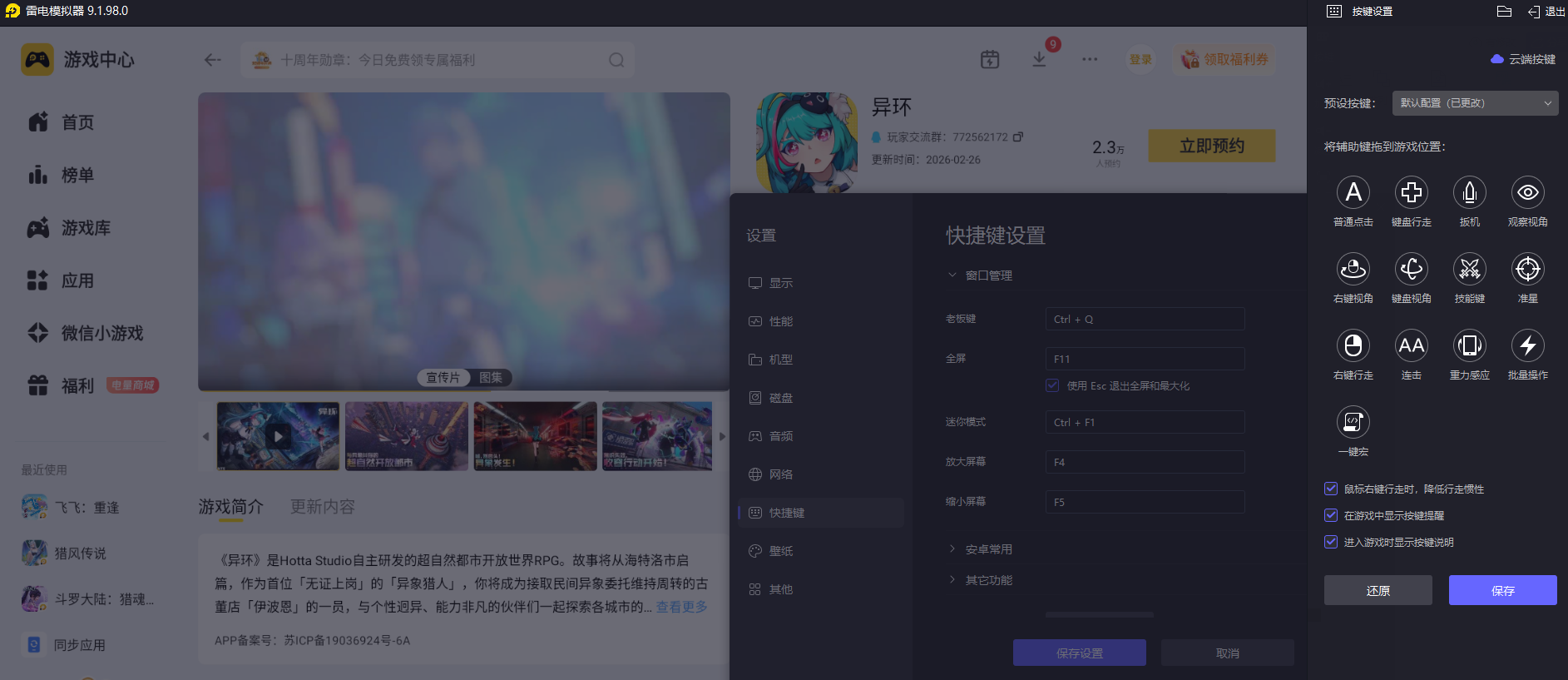Click 取消 in the settings dialog
Viewport: 1568px width, 680px height.
(x=1228, y=653)
